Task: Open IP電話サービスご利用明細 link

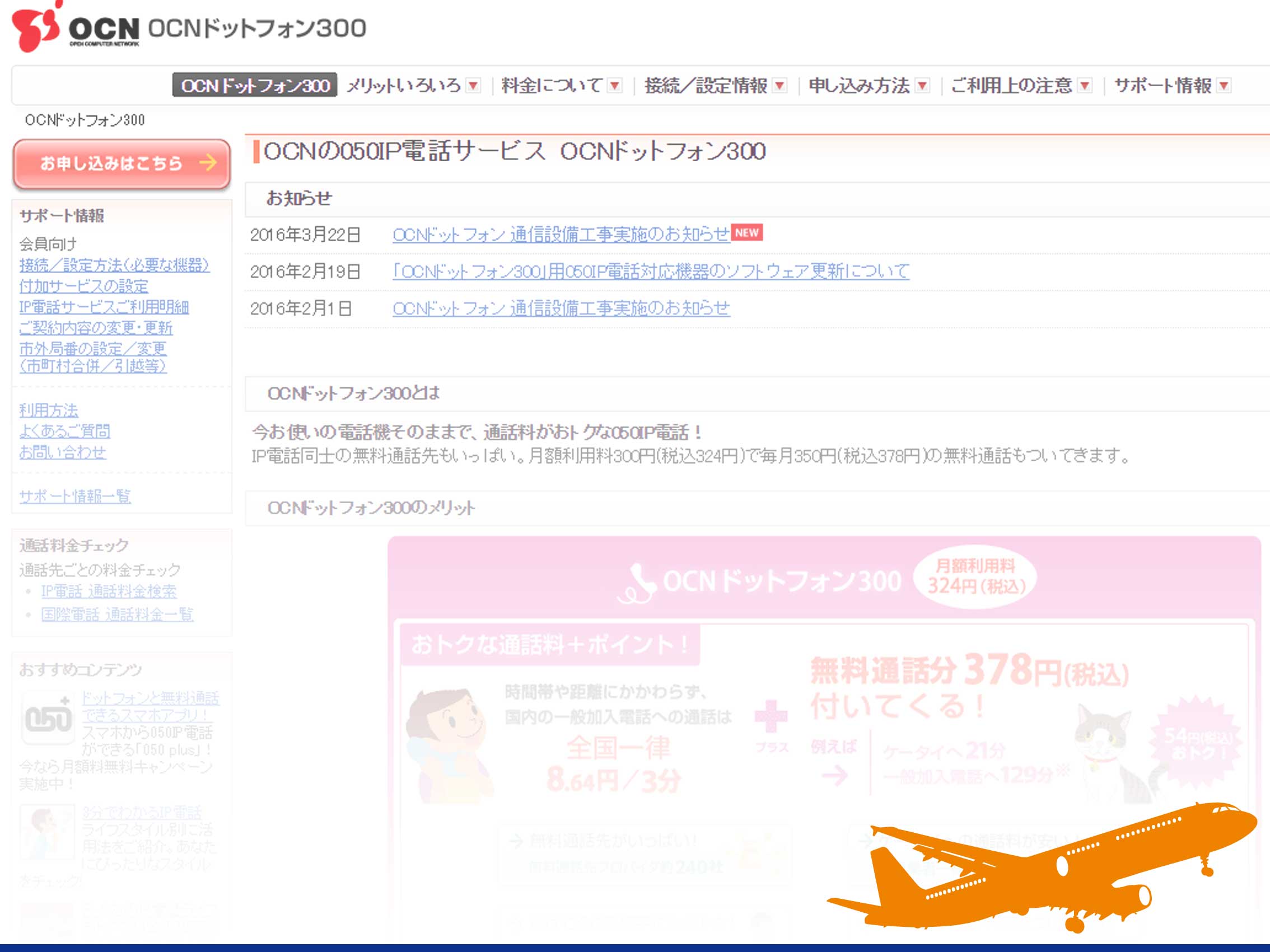Action: pos(104,307)
